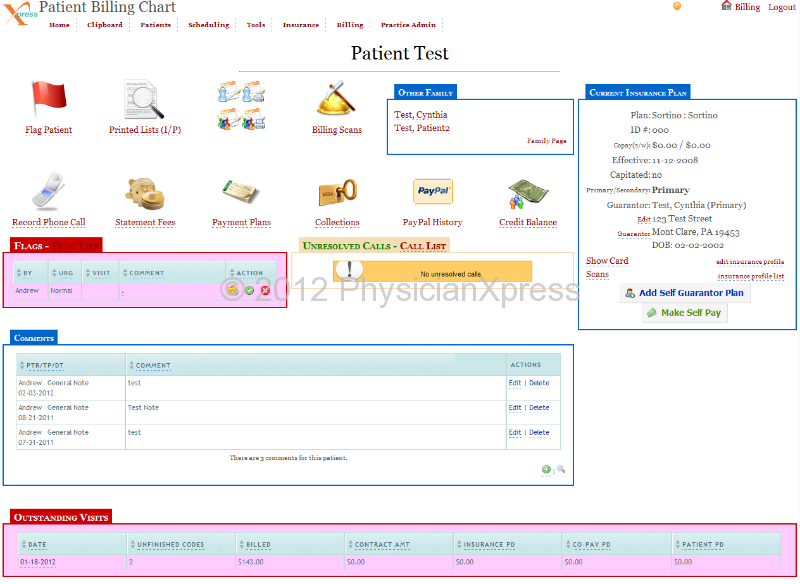Open the Family Page link

[x=546, y=141]
